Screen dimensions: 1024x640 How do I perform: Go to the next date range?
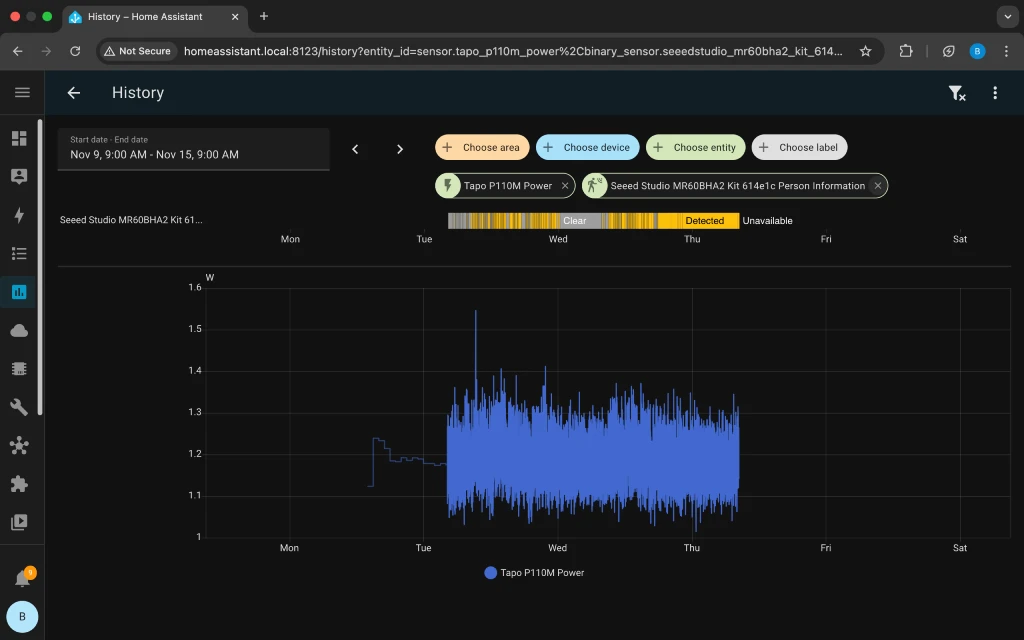(400, 149)
